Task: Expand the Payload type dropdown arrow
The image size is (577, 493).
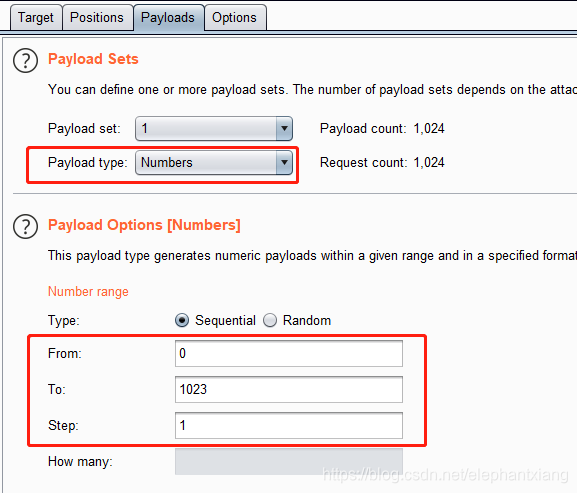Action: 284,162
